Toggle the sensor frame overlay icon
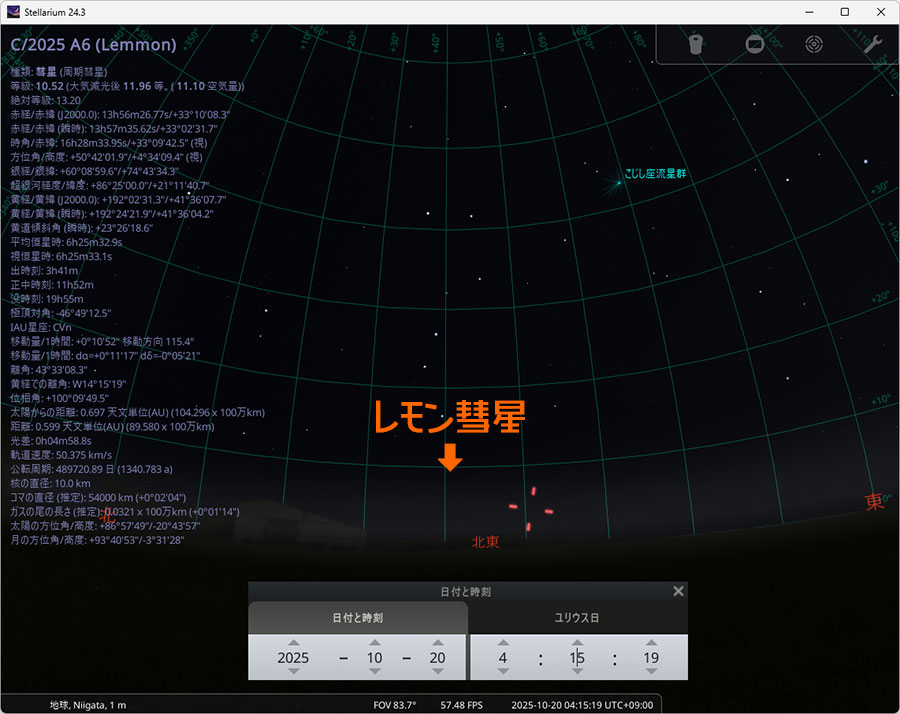 pyautogui.click(x=755, y=44)
